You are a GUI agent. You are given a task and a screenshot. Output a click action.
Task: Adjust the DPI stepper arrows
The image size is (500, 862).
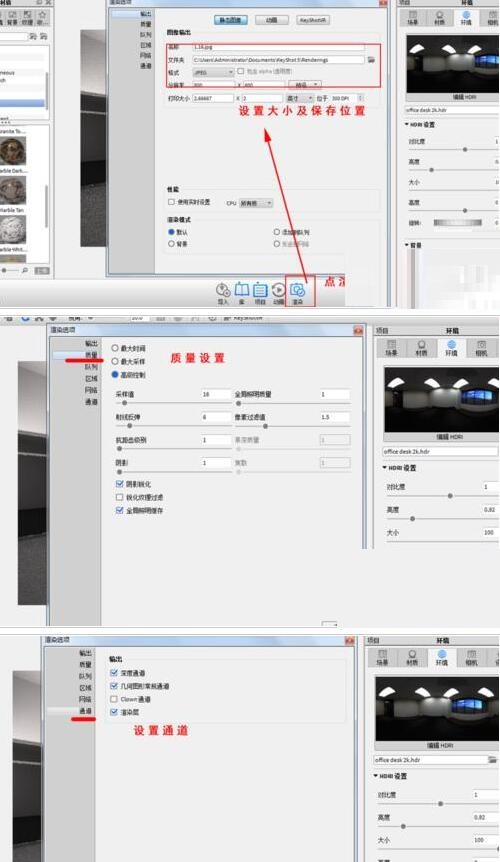pos(360,98)
